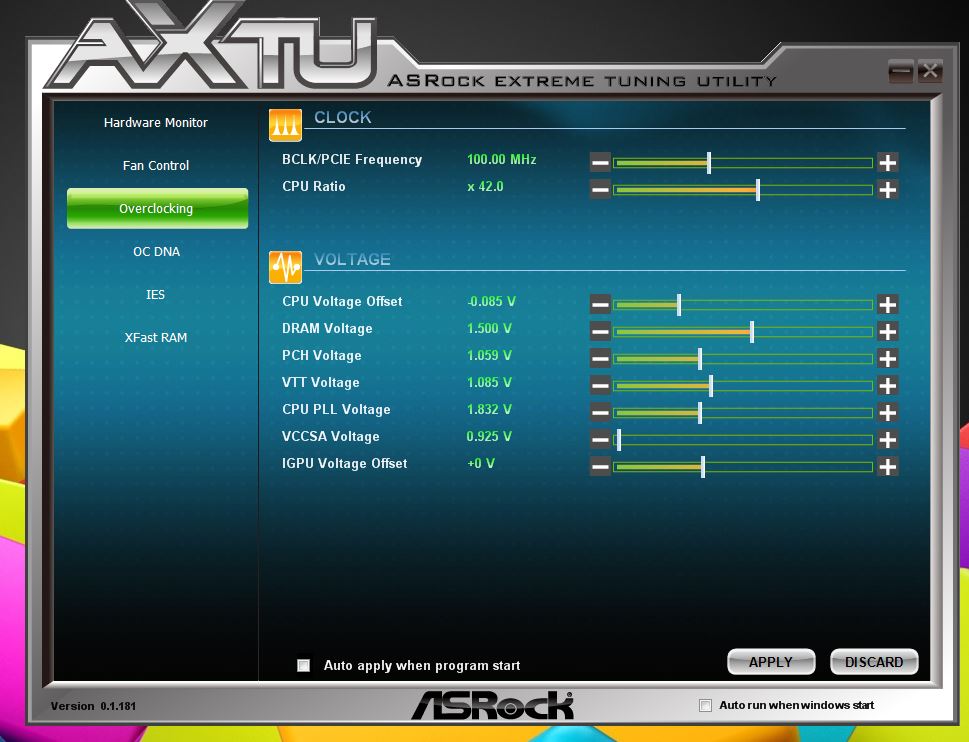Lower VCCSA Voltage minus button
The width and height of the screenshot is (969, 742).
click(600, 439)
